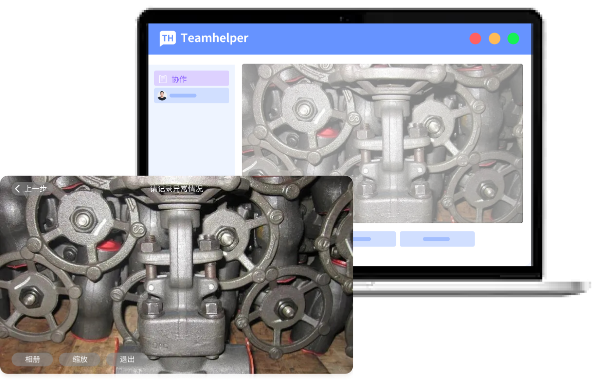Click the 上一步 previous step label
Viewport: 604px width, 381px height.
(x=36, y=188)
